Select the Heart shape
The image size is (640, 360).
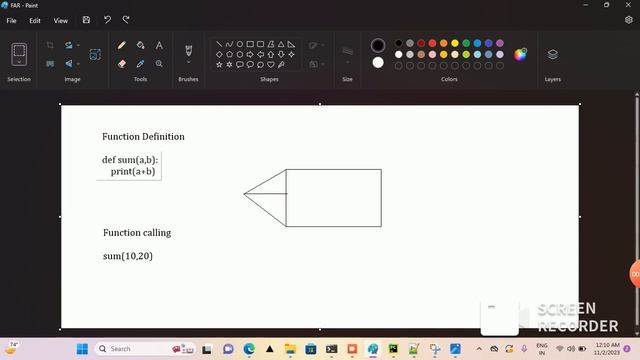coord(271,64)
